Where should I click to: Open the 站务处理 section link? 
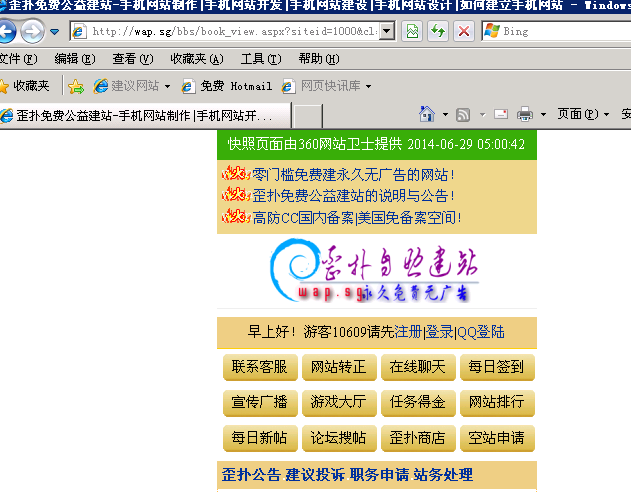click(x=443, y=475)
